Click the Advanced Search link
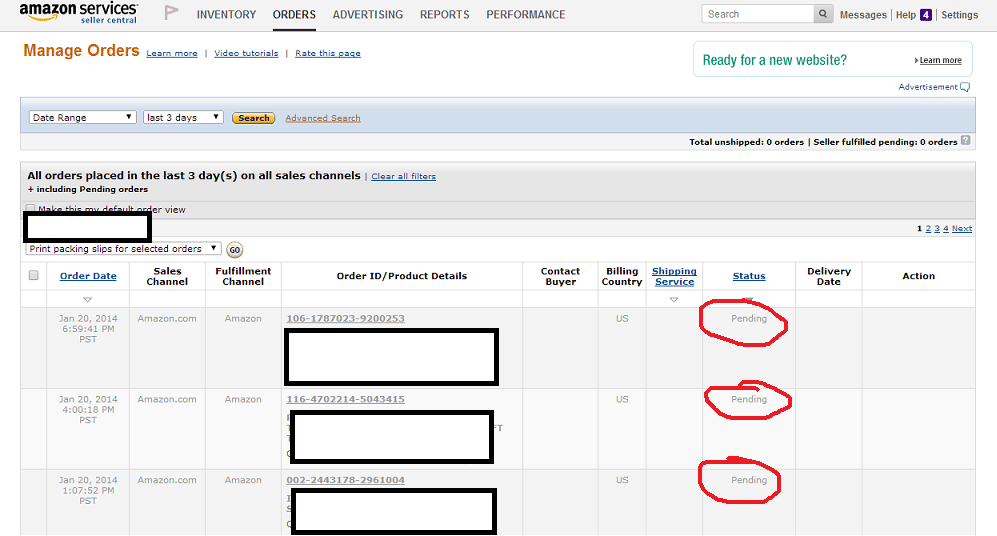997x536 pixels. [x=323, y=118]
